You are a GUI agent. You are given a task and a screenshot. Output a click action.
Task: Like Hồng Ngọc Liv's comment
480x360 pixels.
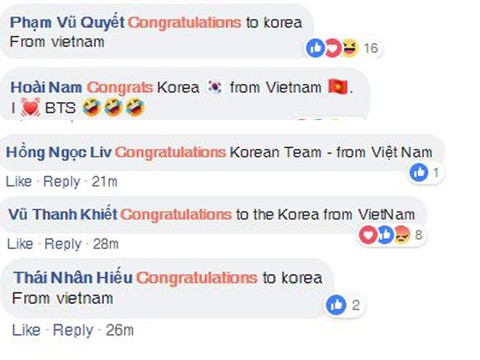point(19,182)
